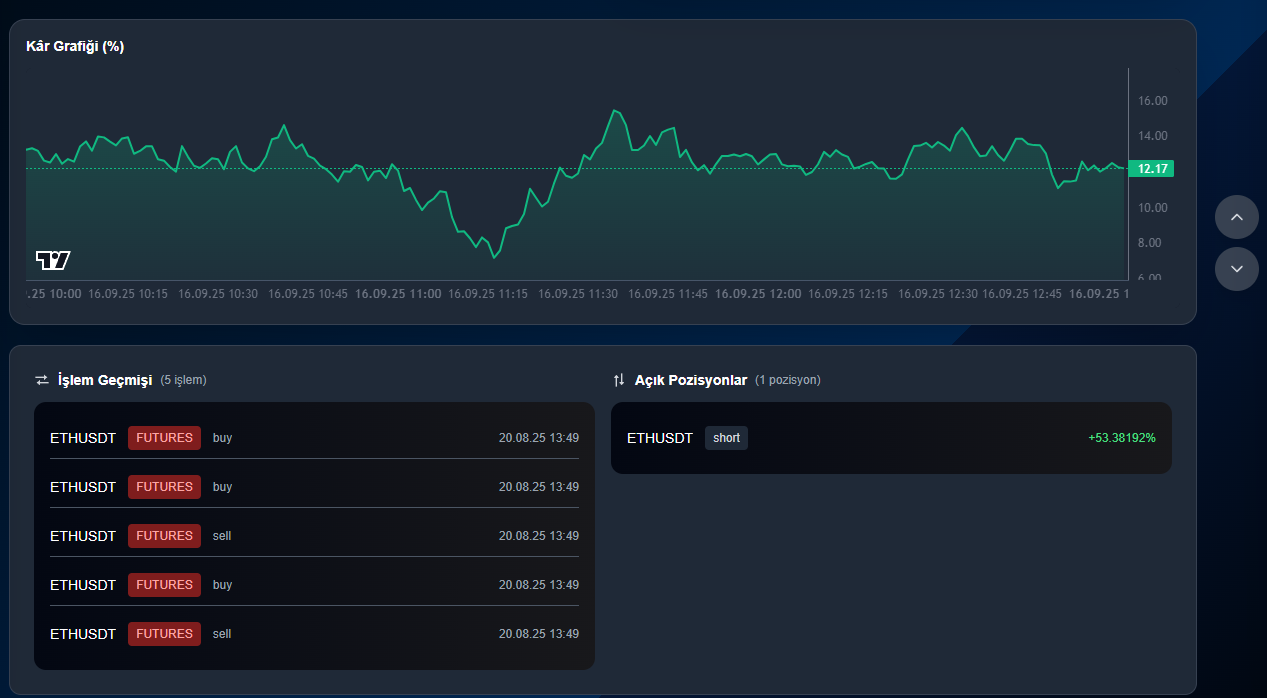Select the 16.09.25 10:30 time axis label
The height and width of the screenshot is (698, 1267).
point(218,294)
